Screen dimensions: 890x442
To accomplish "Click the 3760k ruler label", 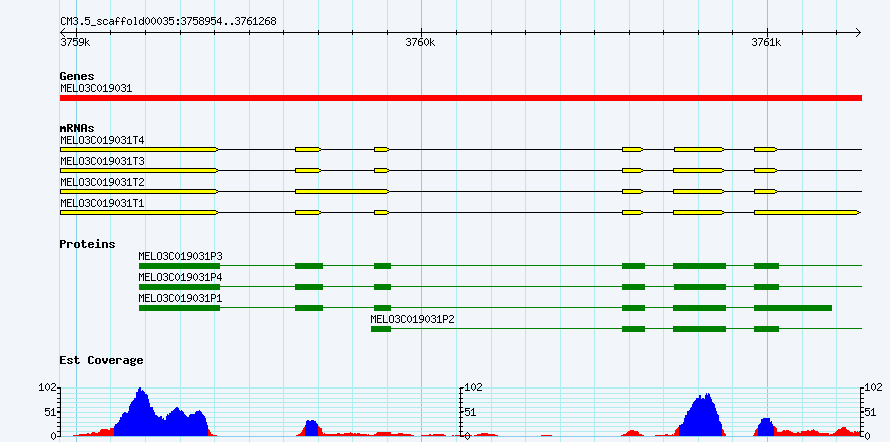I will [x=420, y=42].
